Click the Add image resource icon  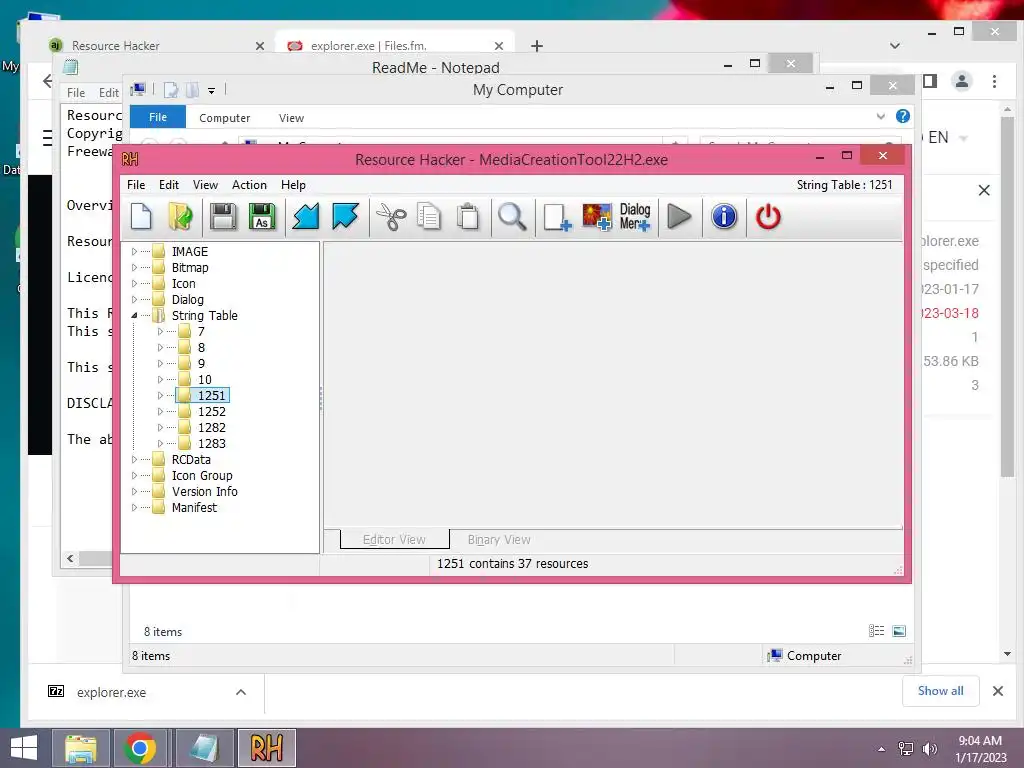pos(597,217)
